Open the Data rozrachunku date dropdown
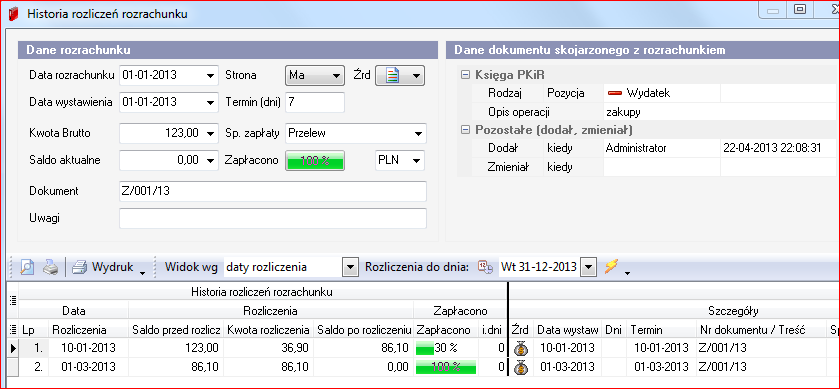 (211, 76)
